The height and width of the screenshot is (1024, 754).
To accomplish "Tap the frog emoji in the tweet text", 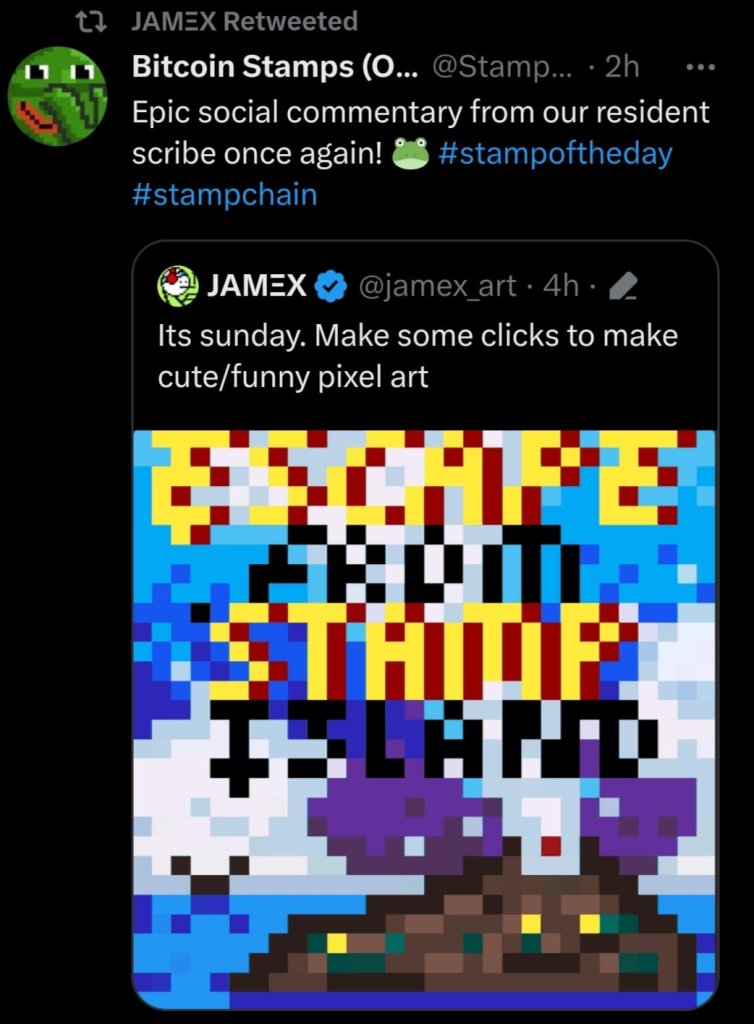I will pyautogui.click(x=410, y=155).
